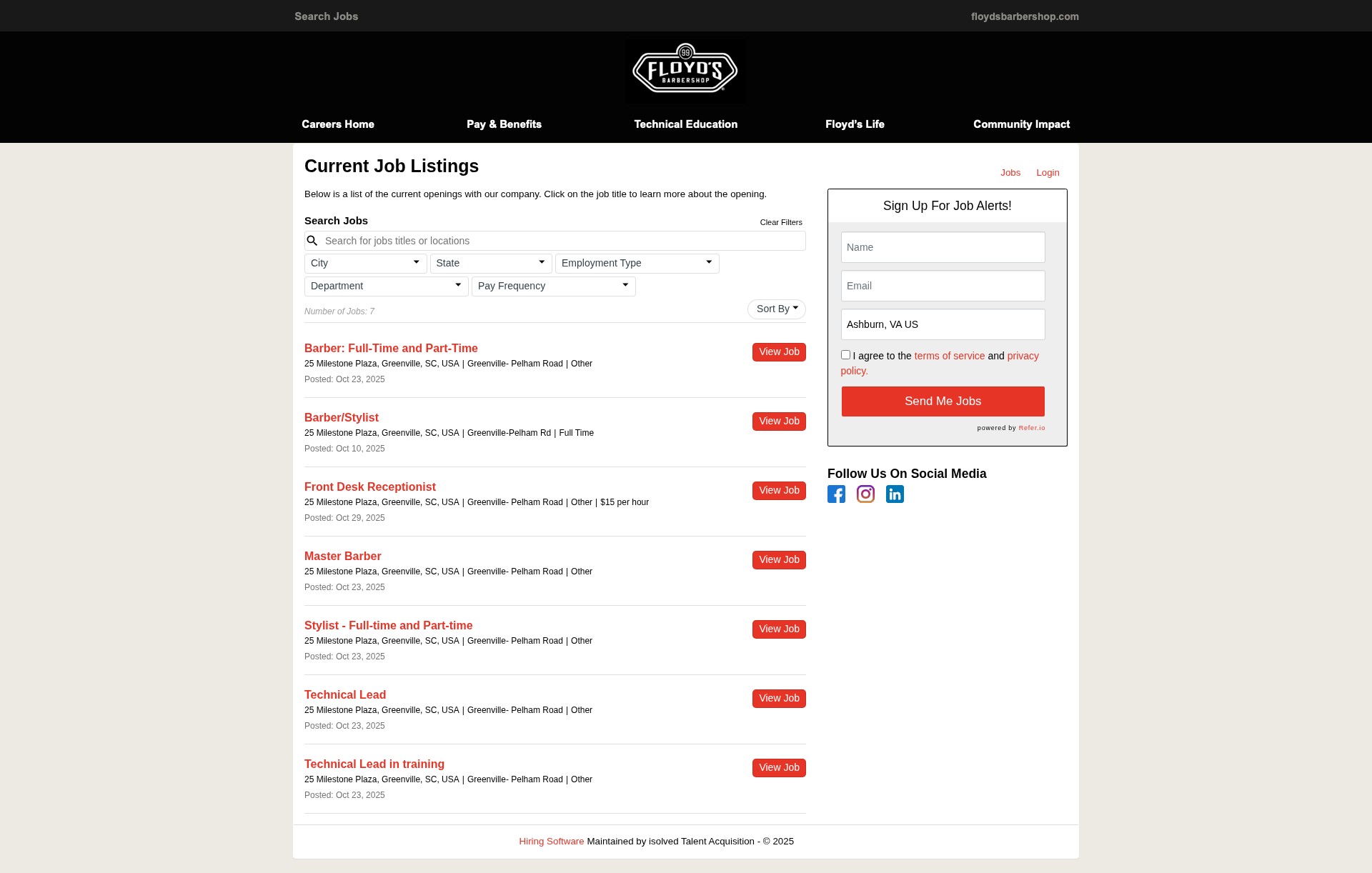The height and width of the screenshot is (873, 1372).
Task: Open the Refer.io link
Action: coord(1032,428)
